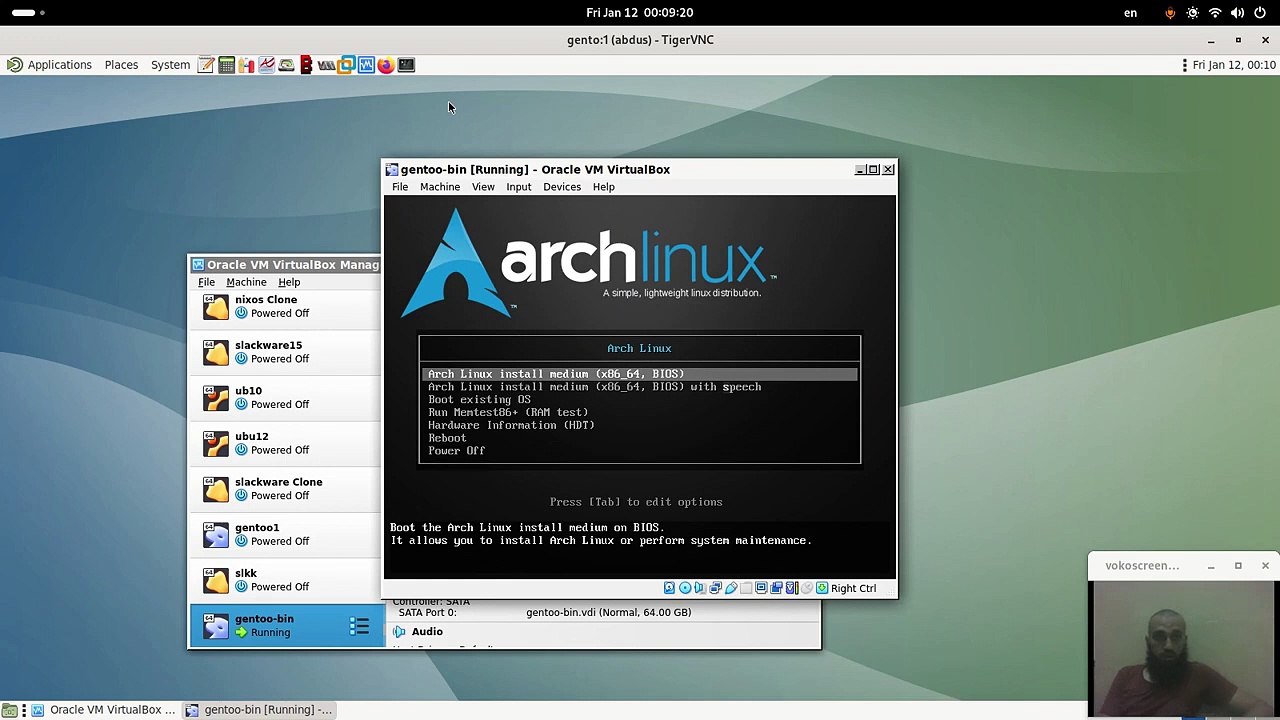Click the display indicator in VM status bar

pos(761,588)
